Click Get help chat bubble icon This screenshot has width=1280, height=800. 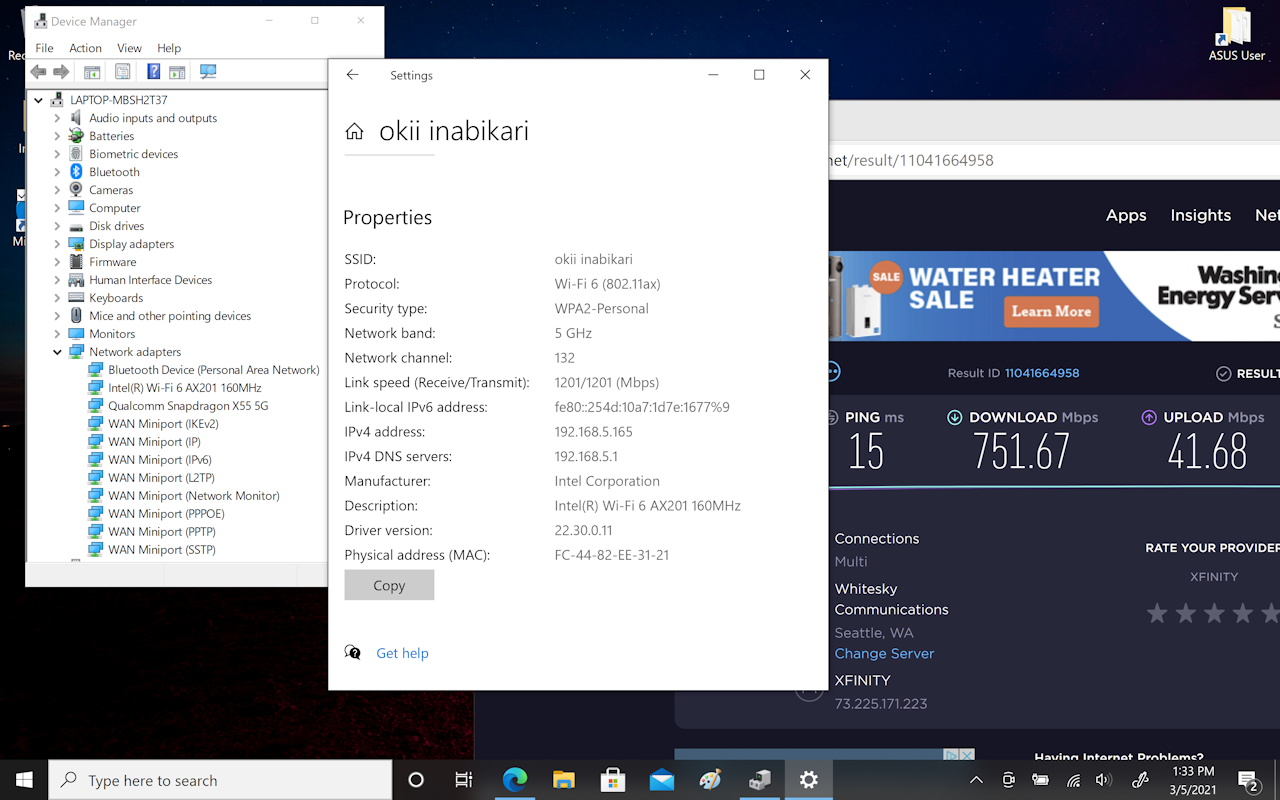pos(352,652)
